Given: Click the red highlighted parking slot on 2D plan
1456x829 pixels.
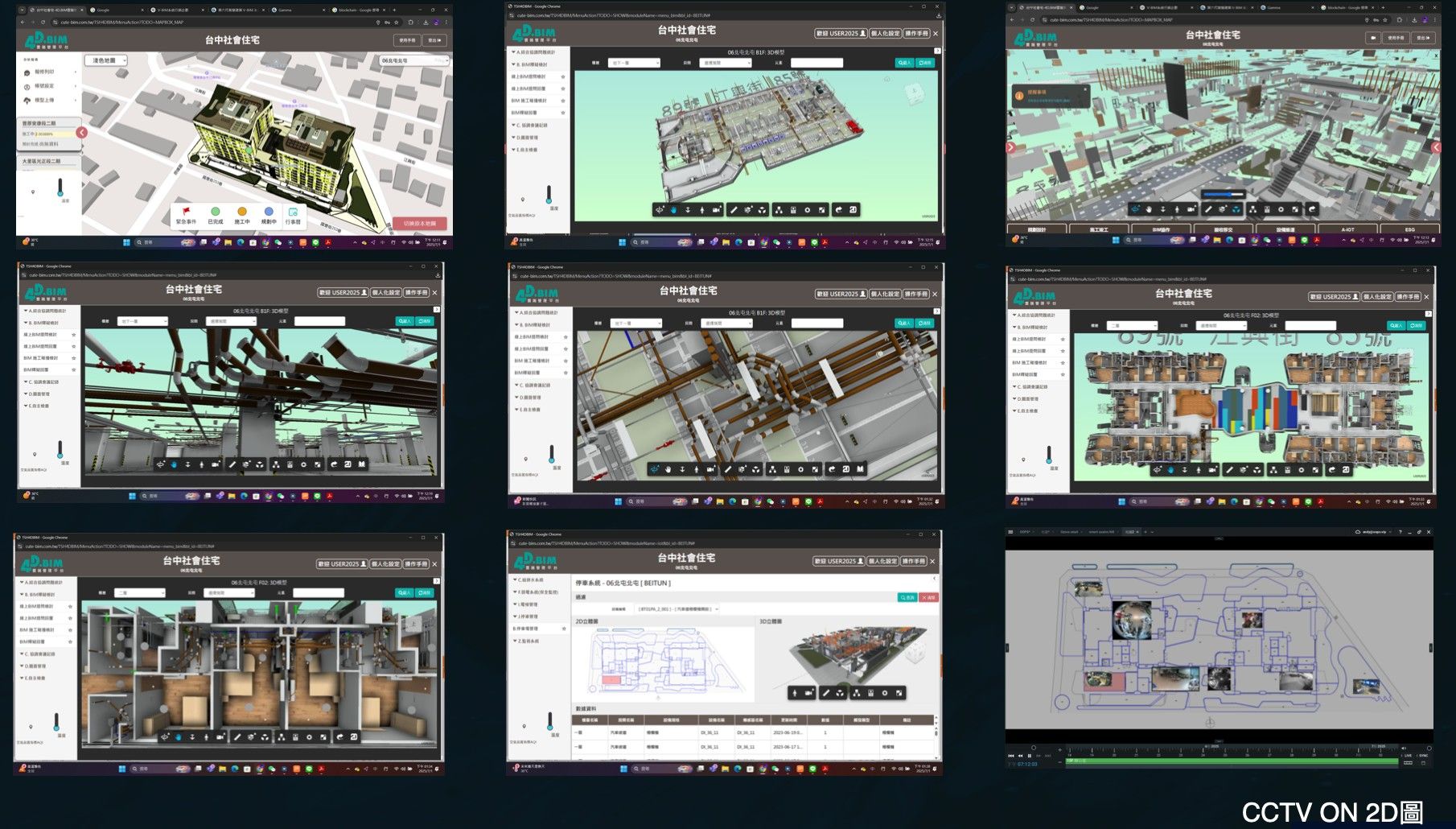Looking at the screenshot, I should pos(611,680).
